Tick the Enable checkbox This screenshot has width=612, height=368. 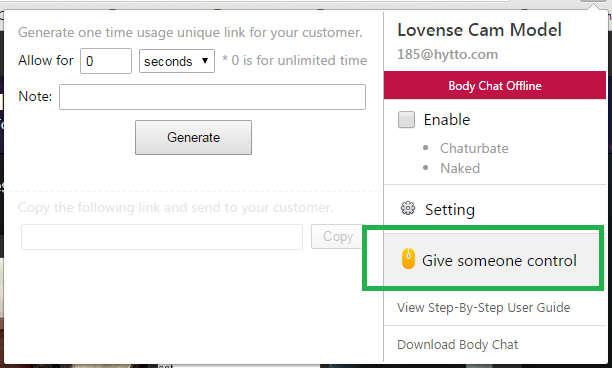[406, 119]
